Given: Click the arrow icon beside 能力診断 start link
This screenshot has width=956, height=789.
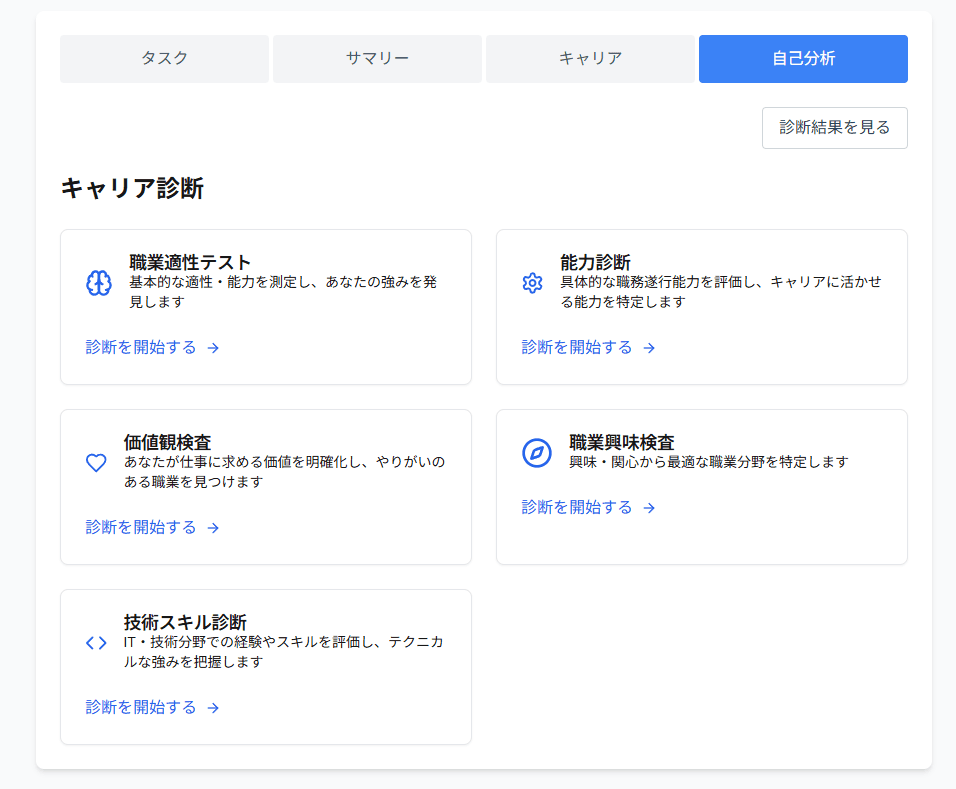Looking at the screenshot, I should pos(649,348).
